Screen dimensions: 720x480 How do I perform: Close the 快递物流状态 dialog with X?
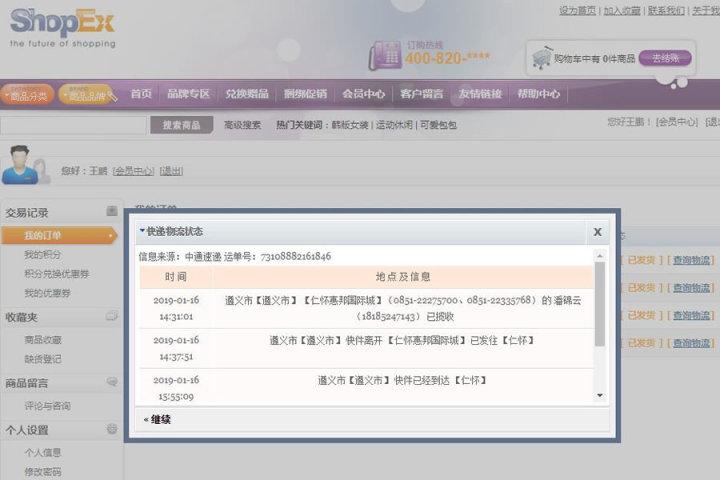pyautogui.click(x=597, y=231)
